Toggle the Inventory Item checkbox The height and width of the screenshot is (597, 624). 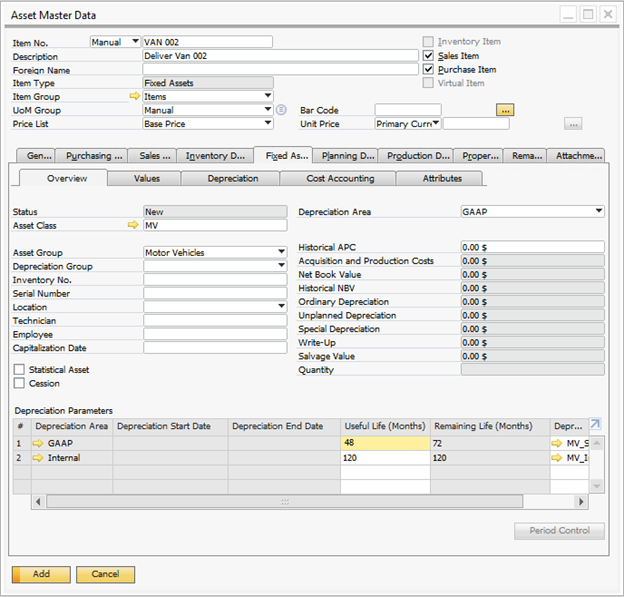pos(428,41)
